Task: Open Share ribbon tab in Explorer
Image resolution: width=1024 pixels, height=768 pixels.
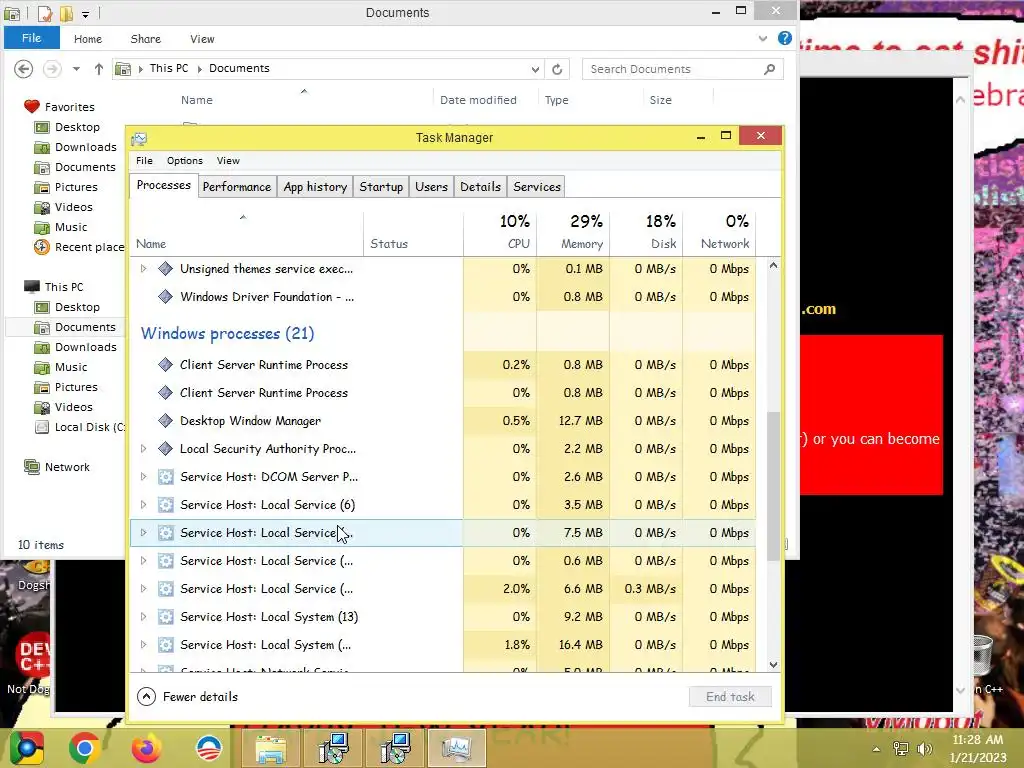Action: coord(146,39)
